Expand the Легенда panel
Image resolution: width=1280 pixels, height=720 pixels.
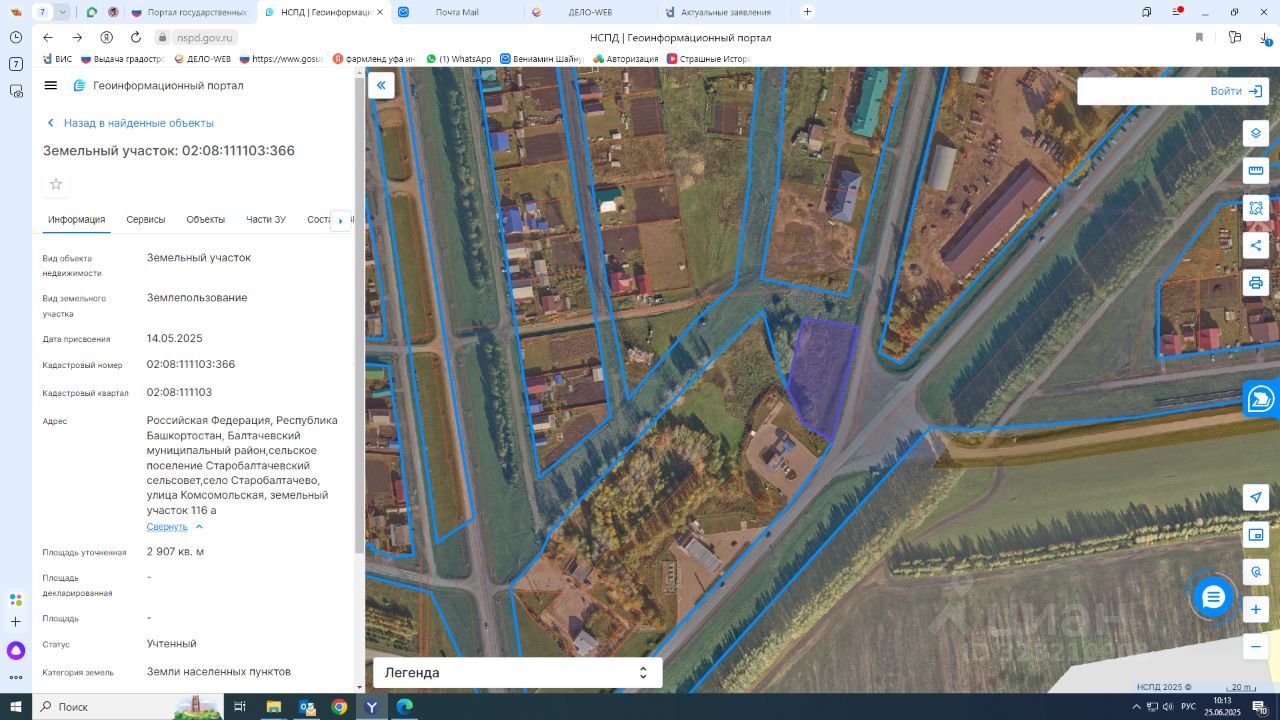click(x=517, y=672)
